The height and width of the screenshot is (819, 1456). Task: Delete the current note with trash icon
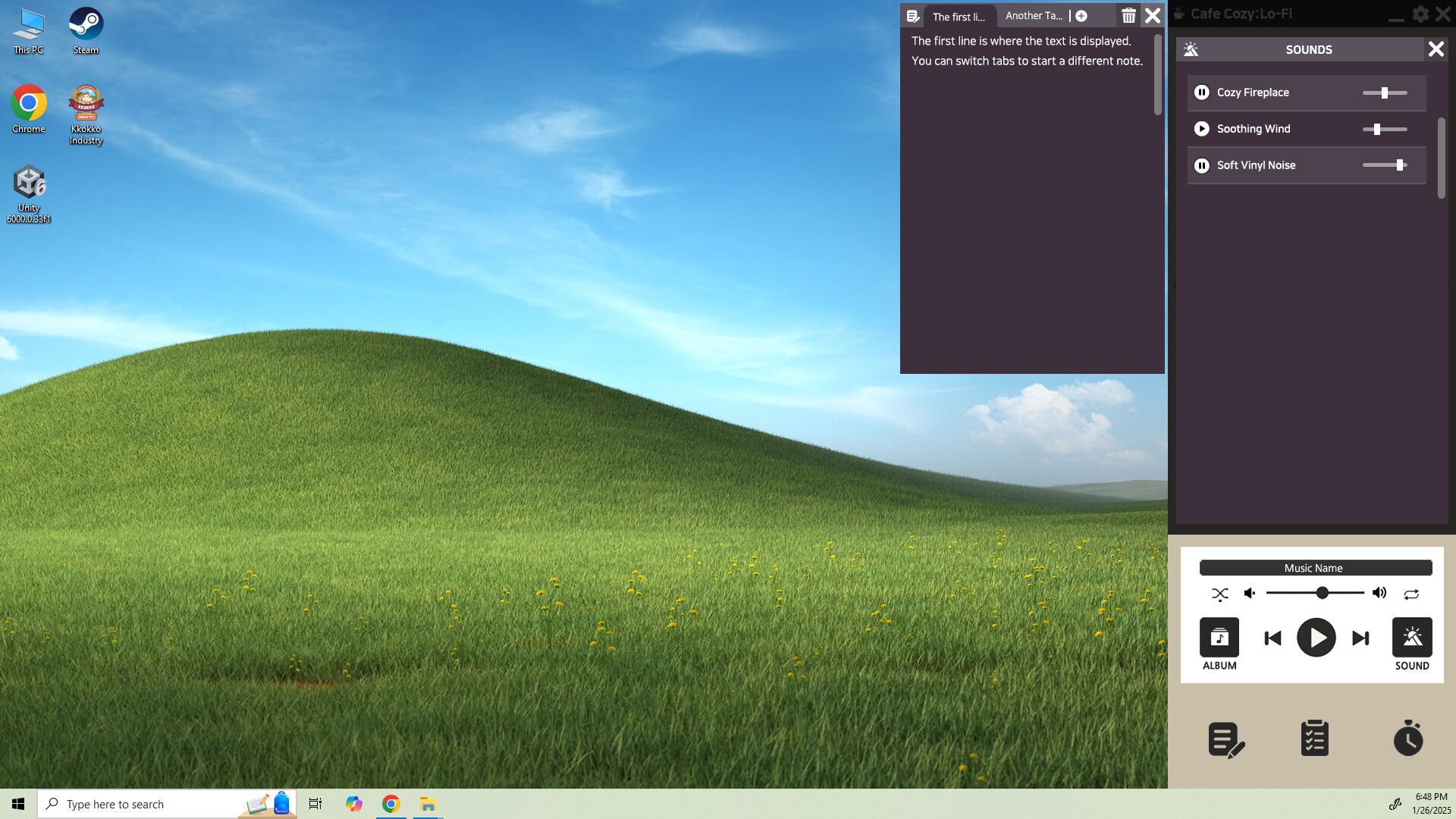[1128, 15]
